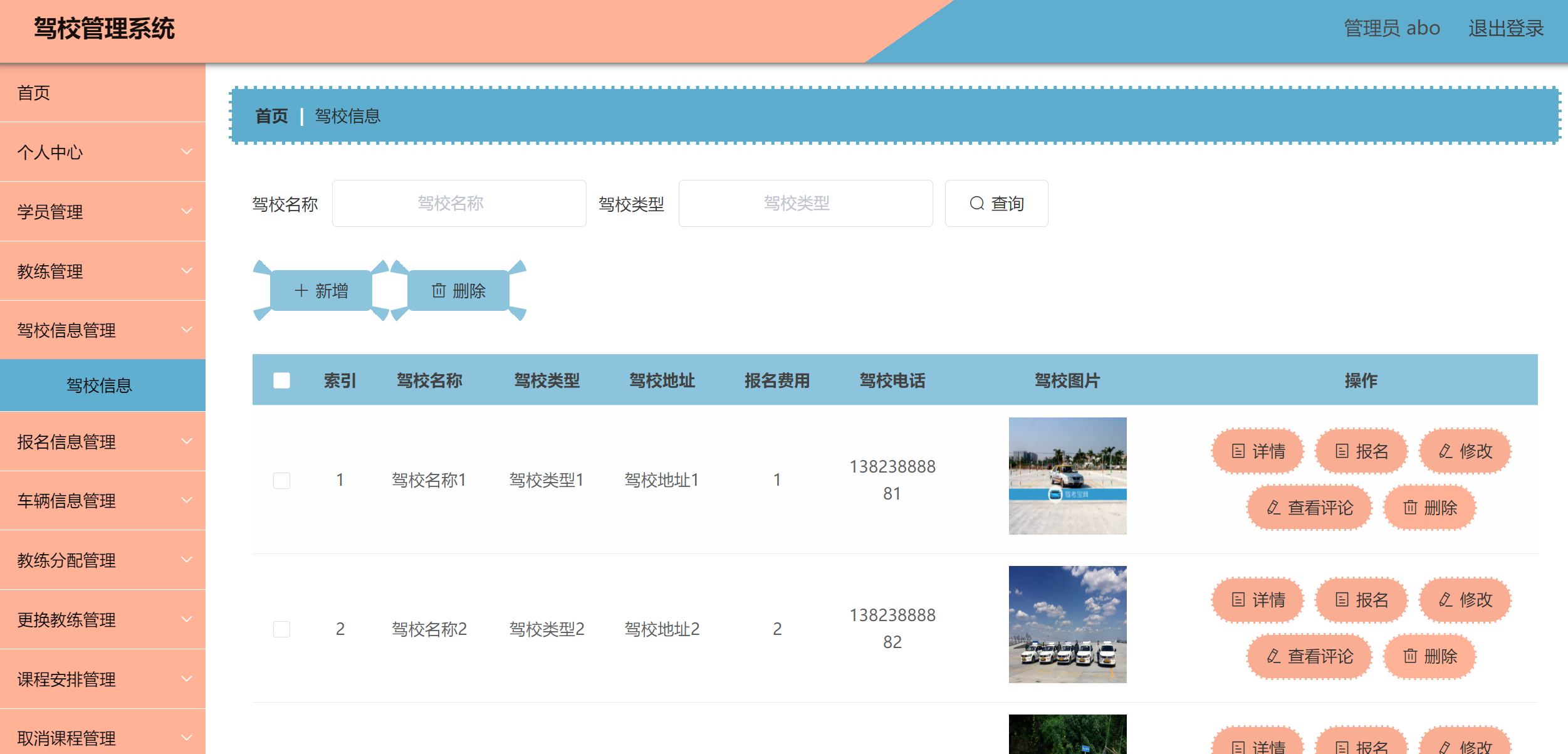Check the select-all checkbox in table header
The width and height of the screenshot is (1568, 754).
[x=280, y=379]
